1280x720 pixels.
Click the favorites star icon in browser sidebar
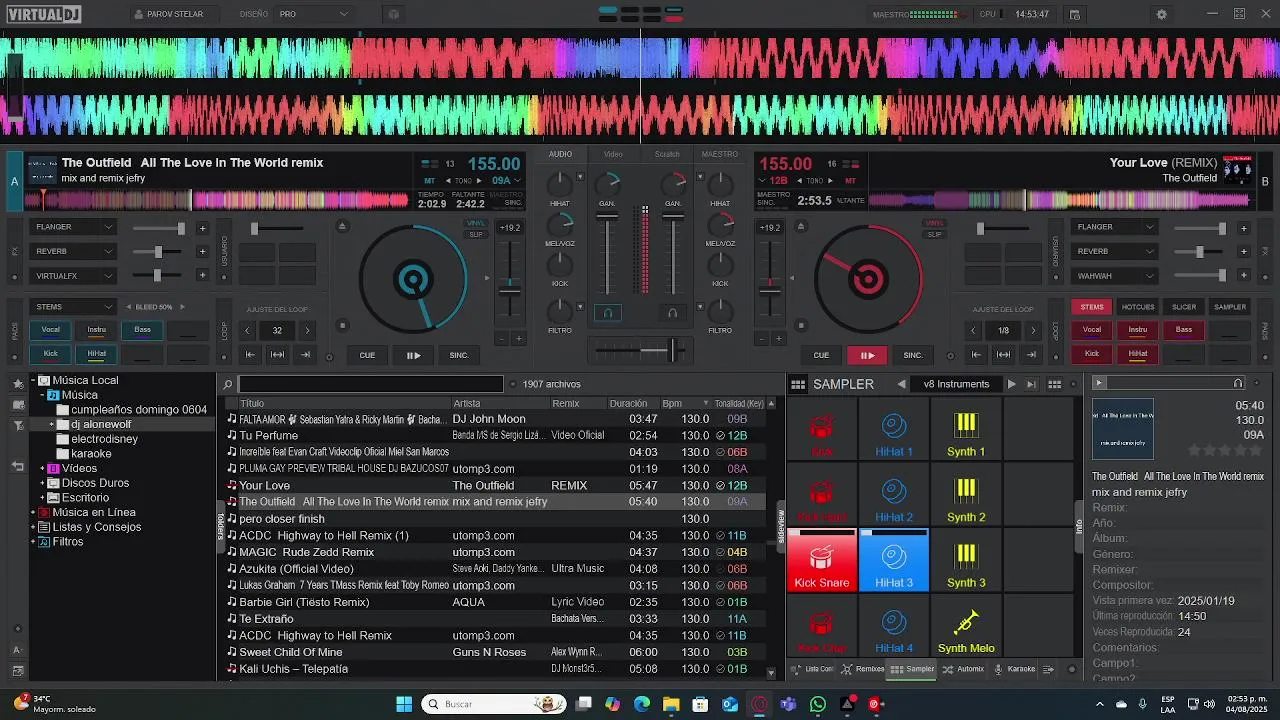coord(16,383)
